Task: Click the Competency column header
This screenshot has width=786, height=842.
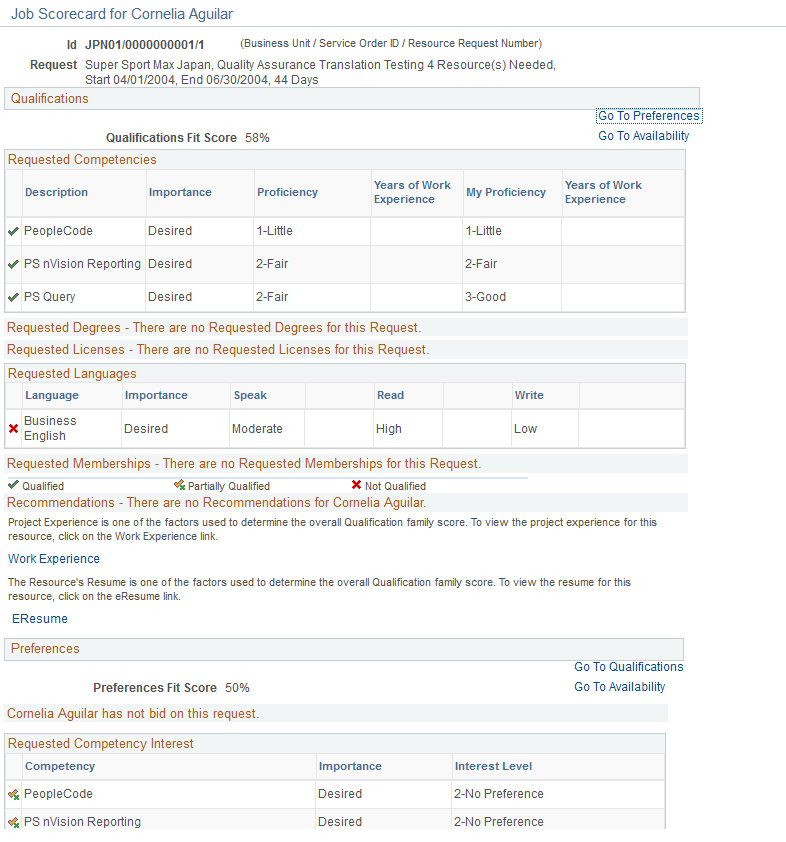Action: (60, 766)
